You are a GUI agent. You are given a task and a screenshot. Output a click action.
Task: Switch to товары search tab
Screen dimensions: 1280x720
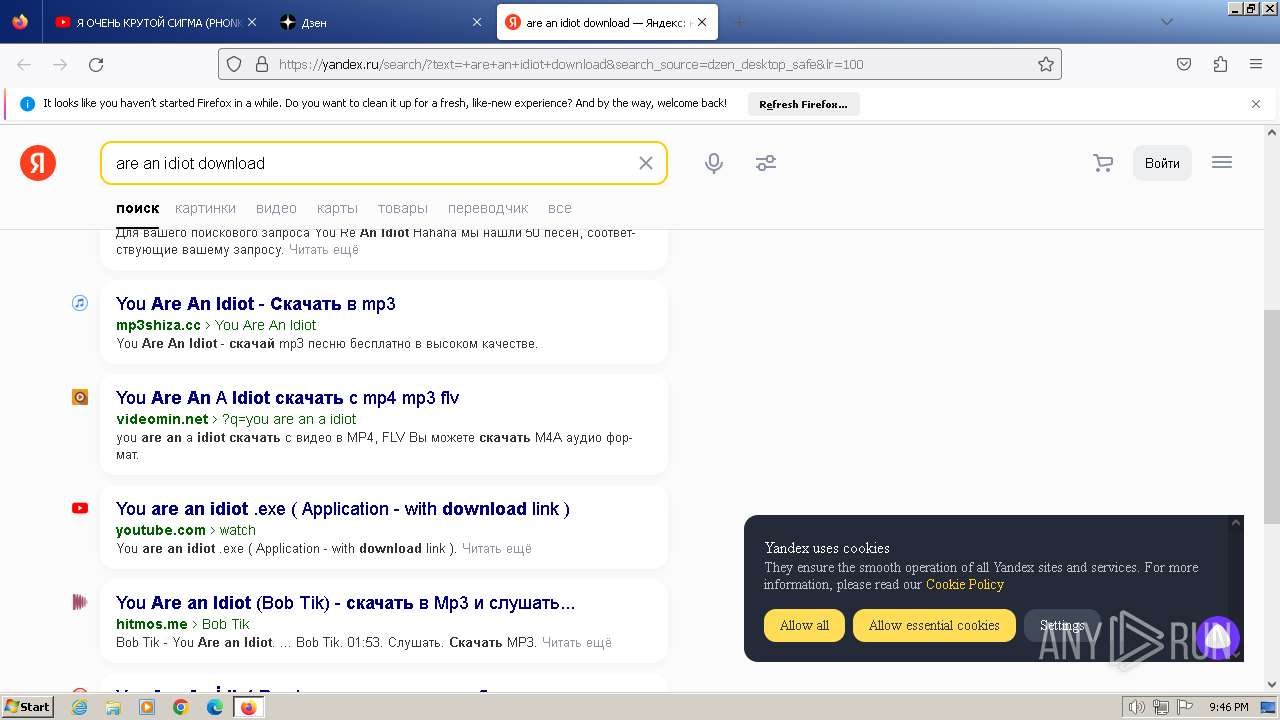pyautogui.click(x=403, y=208)
